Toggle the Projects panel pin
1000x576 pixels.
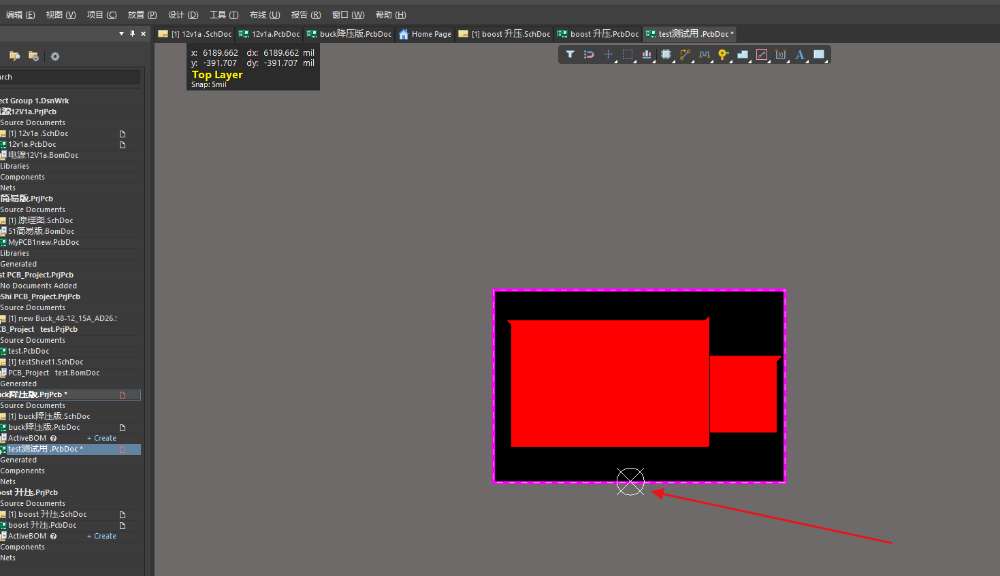click(x=132, y=34)
